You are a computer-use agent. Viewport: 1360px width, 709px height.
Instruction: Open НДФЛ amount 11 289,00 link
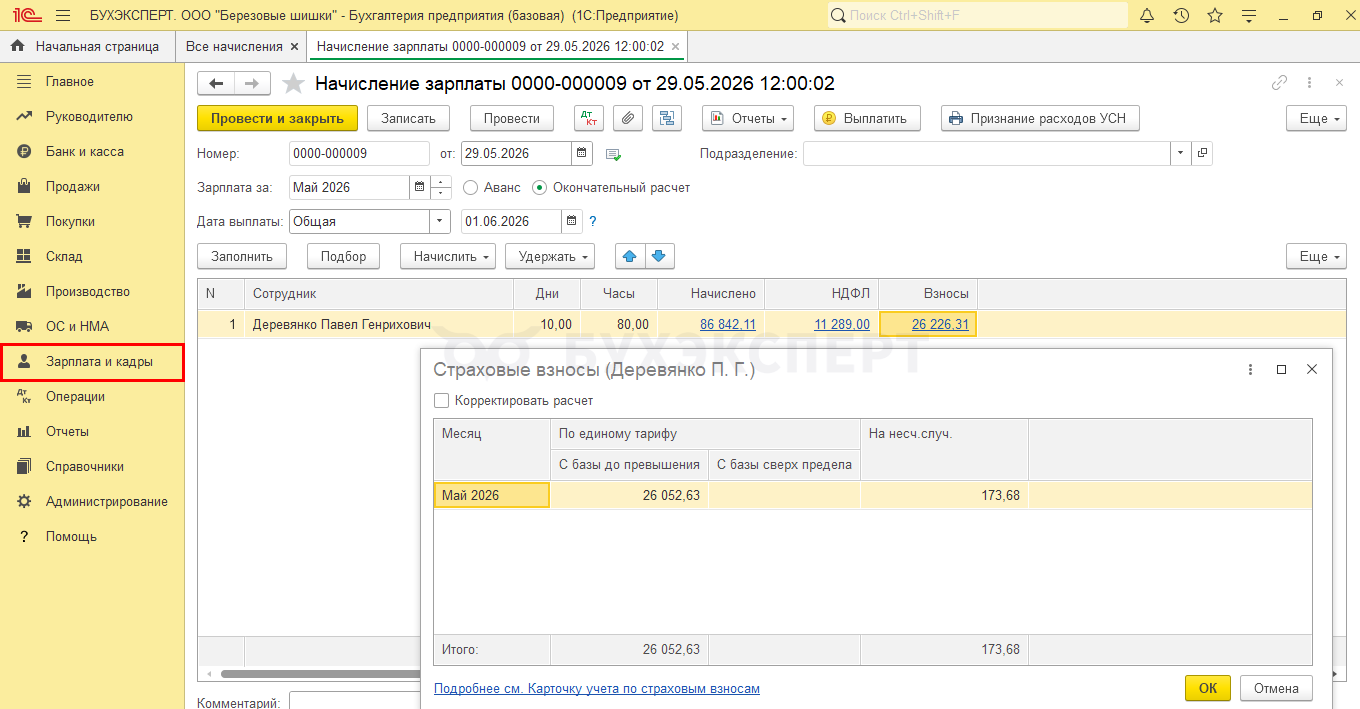[x=842, y=324]
